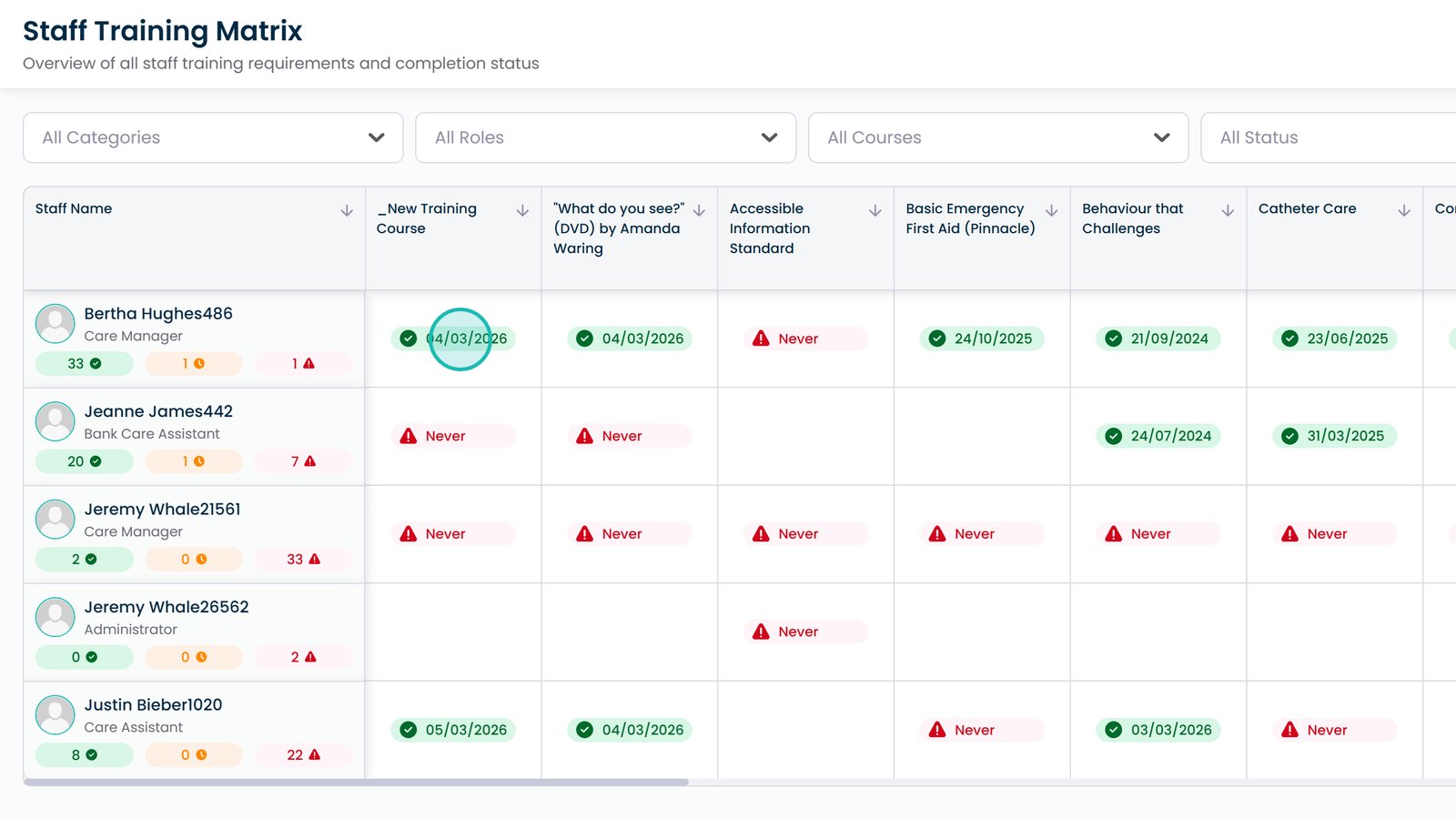This screenshot has height=819, width=1456.
Task: Open the All Categories dropdown
Action: click(213, 137)
